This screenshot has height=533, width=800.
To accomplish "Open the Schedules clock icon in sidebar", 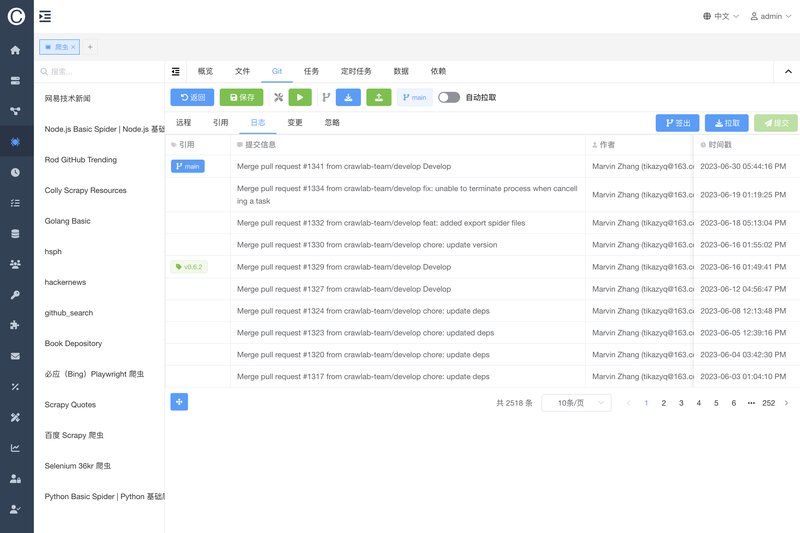I will click(x=15, y=172).
